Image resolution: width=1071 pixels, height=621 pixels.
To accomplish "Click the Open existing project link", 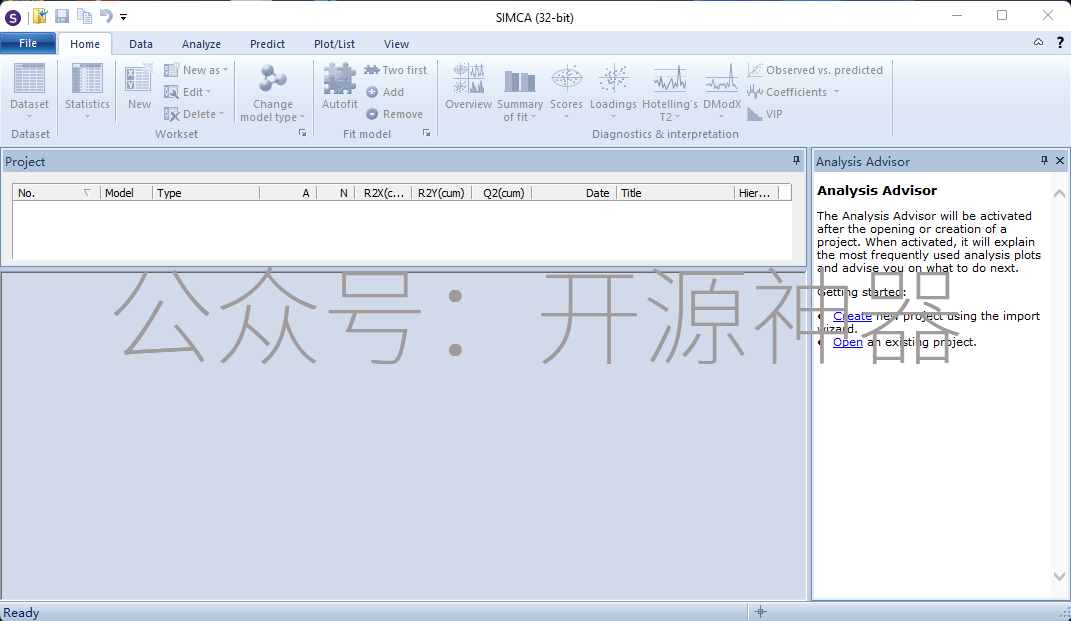I will 848,342.
